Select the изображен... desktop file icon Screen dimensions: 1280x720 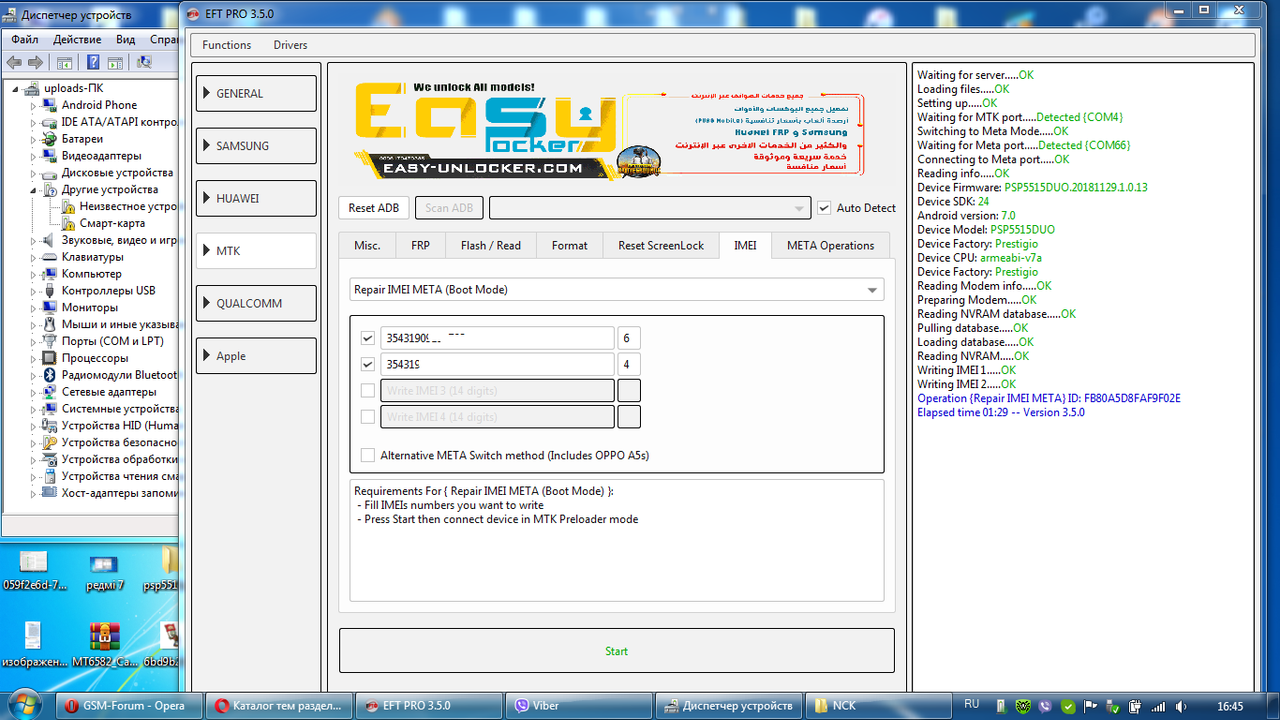pos(33,636)
